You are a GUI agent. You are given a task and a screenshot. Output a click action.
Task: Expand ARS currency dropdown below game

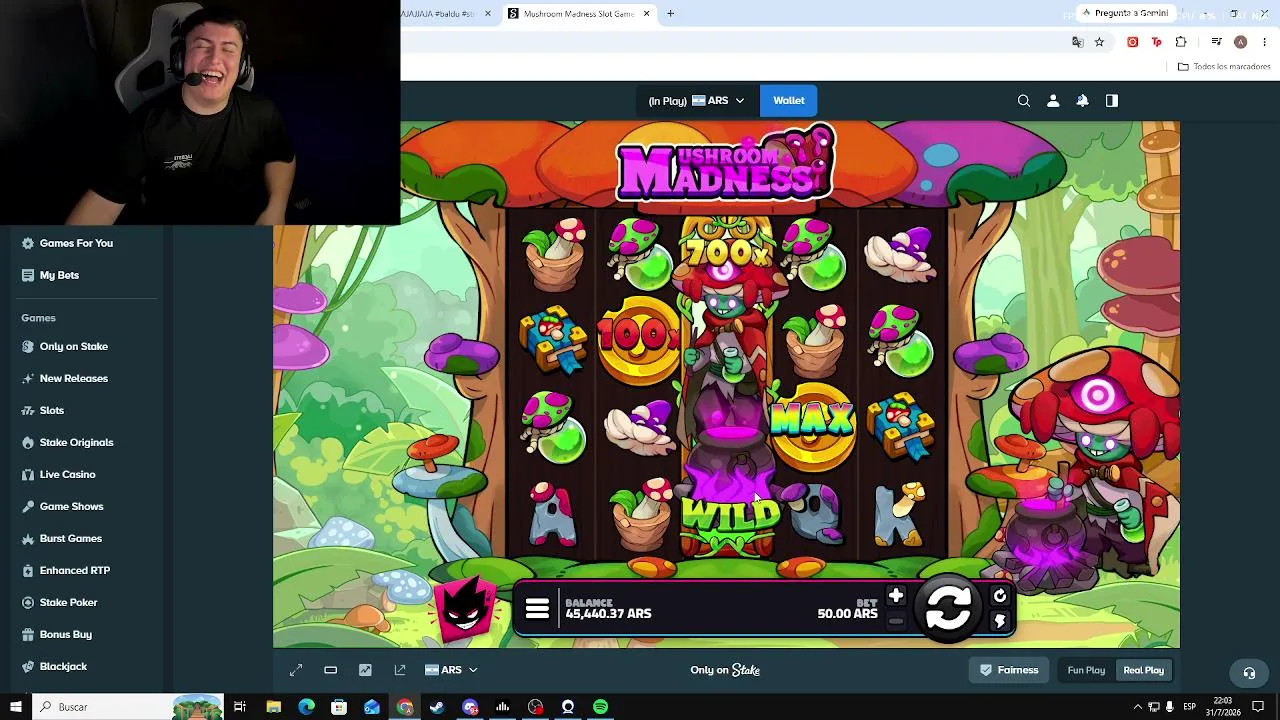pos(452,670)
